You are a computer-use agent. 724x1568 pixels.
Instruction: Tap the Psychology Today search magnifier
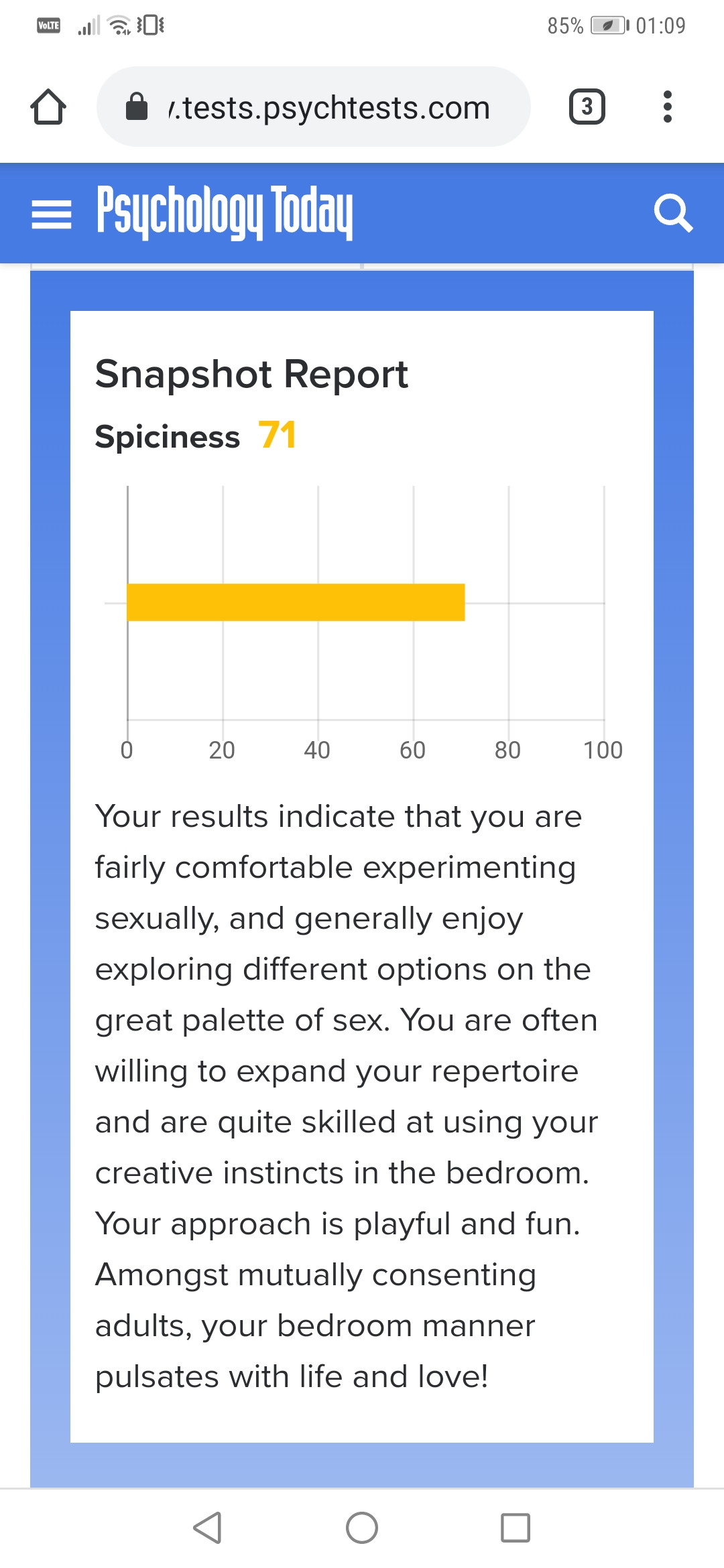click(x=672, y=213)
